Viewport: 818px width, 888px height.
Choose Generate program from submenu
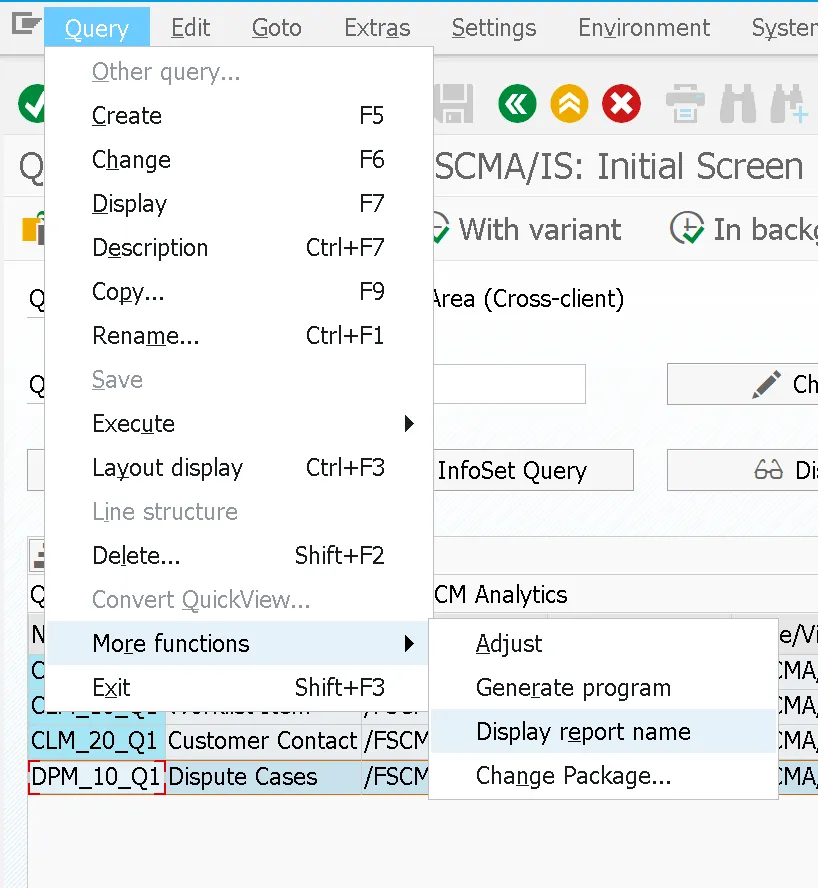point(573,688)
